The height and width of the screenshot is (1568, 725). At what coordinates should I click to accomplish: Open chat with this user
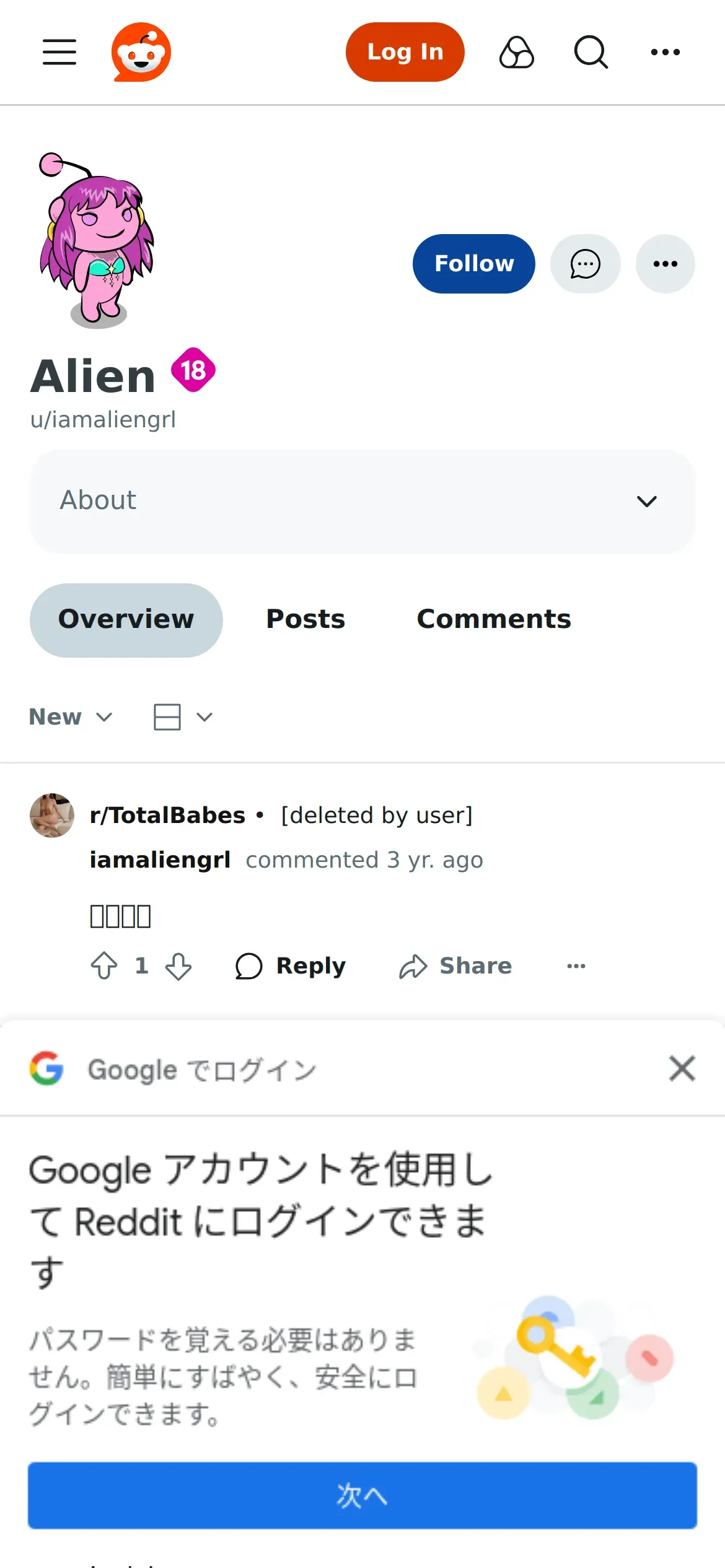coord(585,264)
